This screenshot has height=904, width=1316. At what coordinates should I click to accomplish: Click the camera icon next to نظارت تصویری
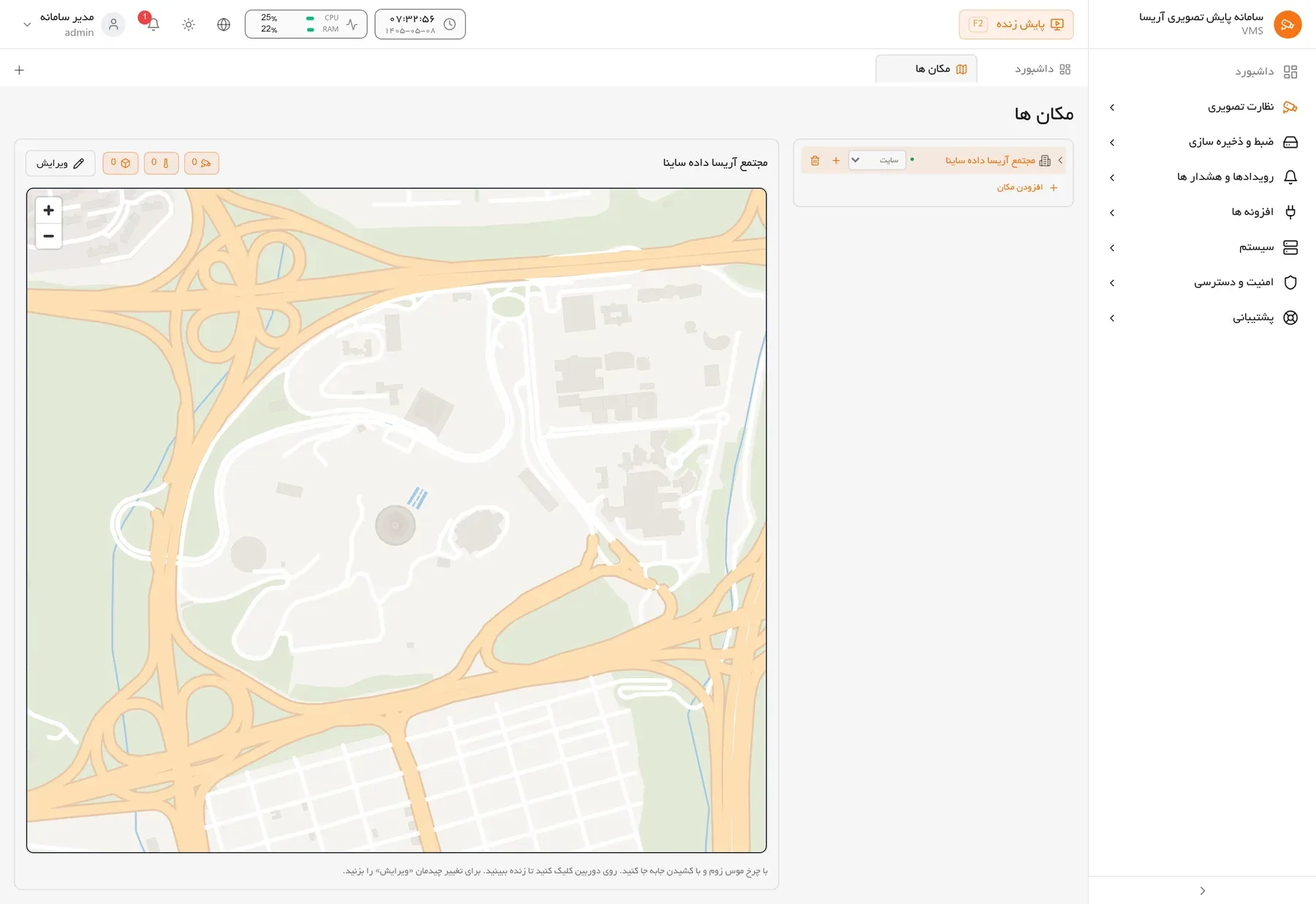pos(1290,107)
